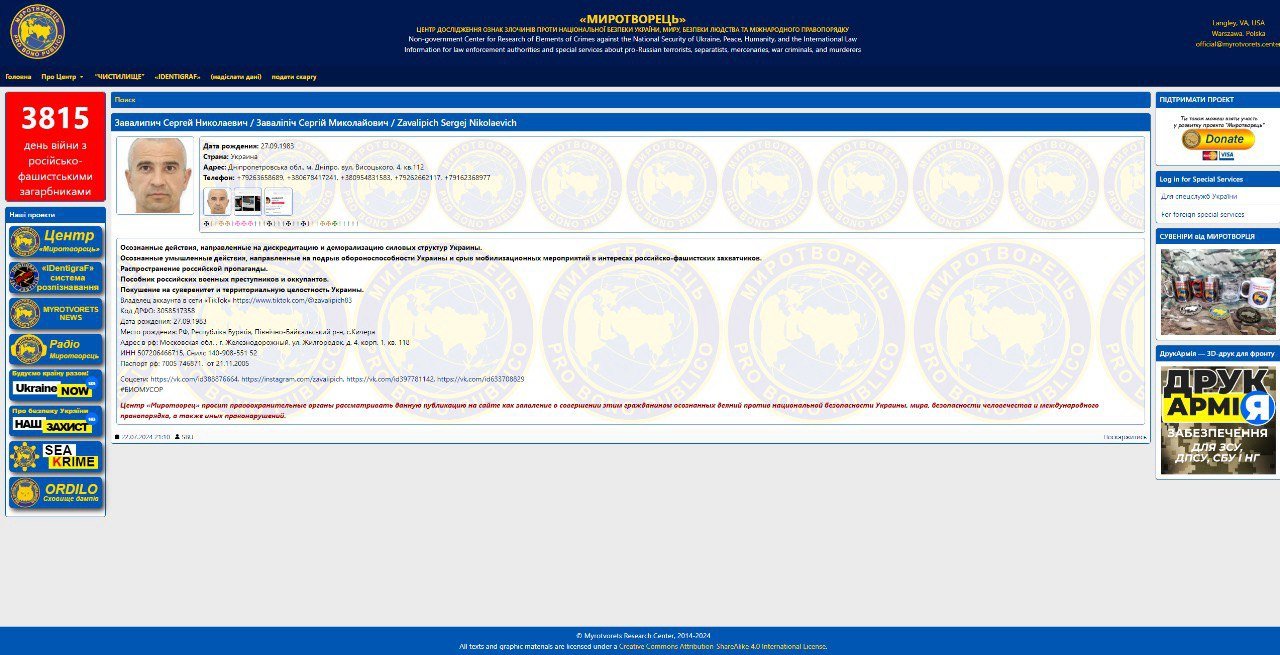Go to the Головна menu item

coord(18,77)
